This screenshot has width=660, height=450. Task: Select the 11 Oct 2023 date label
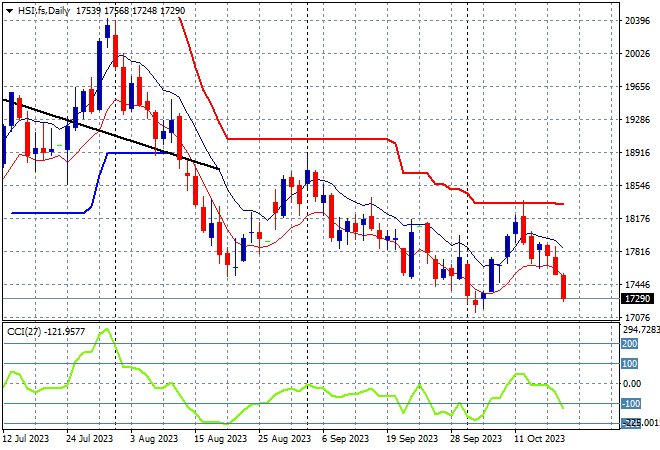(540, 438)
